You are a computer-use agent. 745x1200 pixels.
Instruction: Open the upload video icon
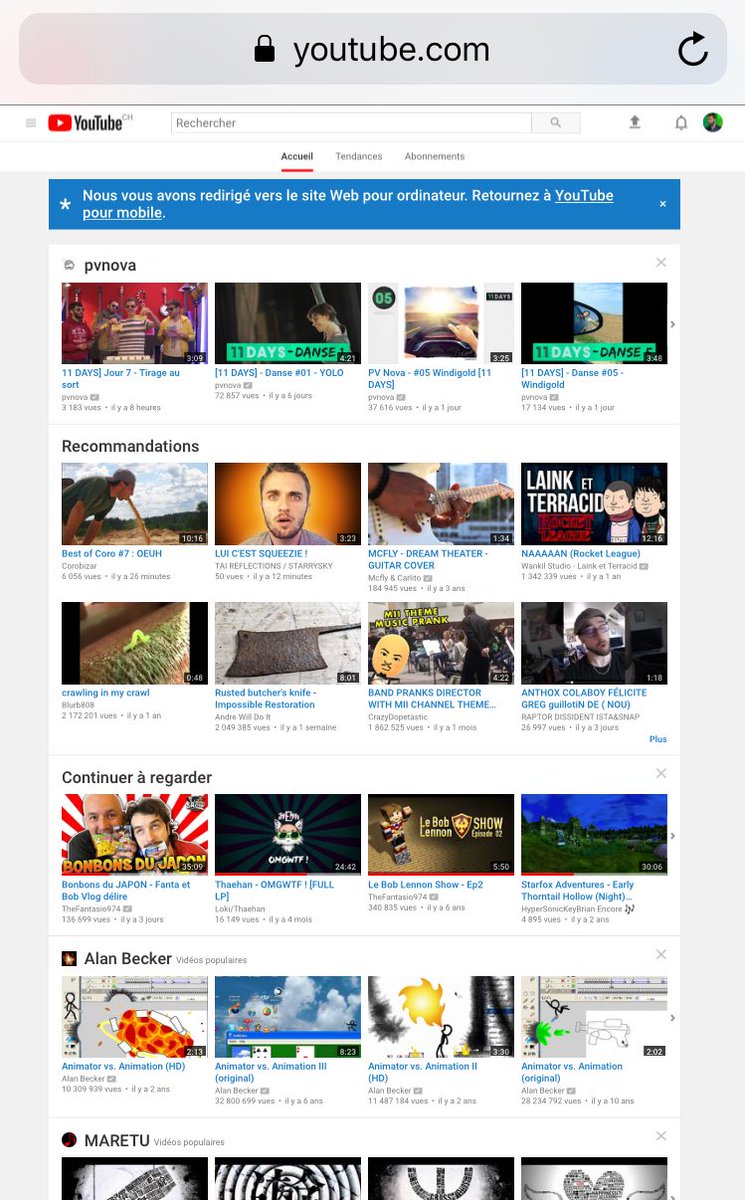pyautogui.click(x=634, y=122)
